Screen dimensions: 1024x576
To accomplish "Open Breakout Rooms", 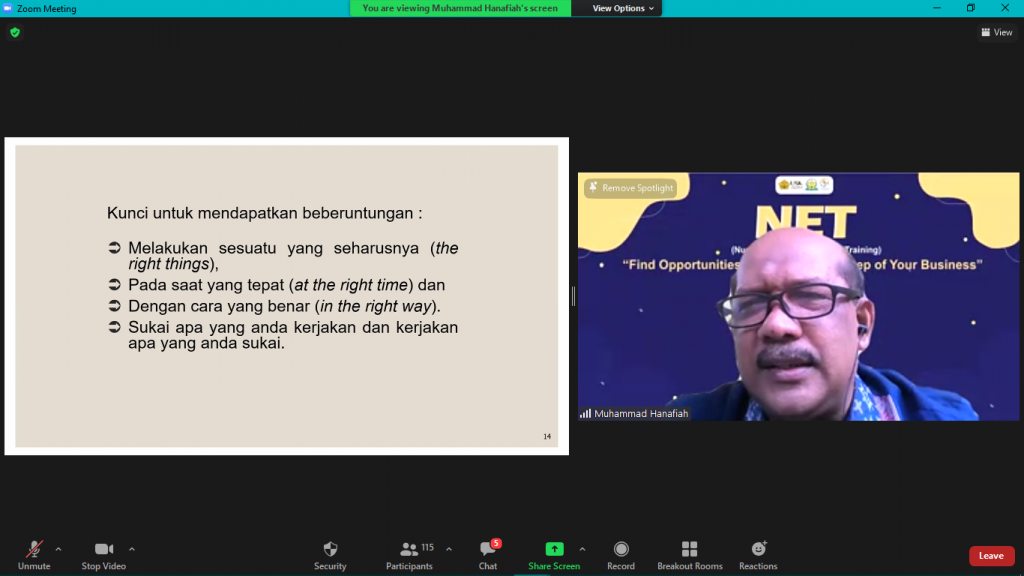I will [689, 554].
